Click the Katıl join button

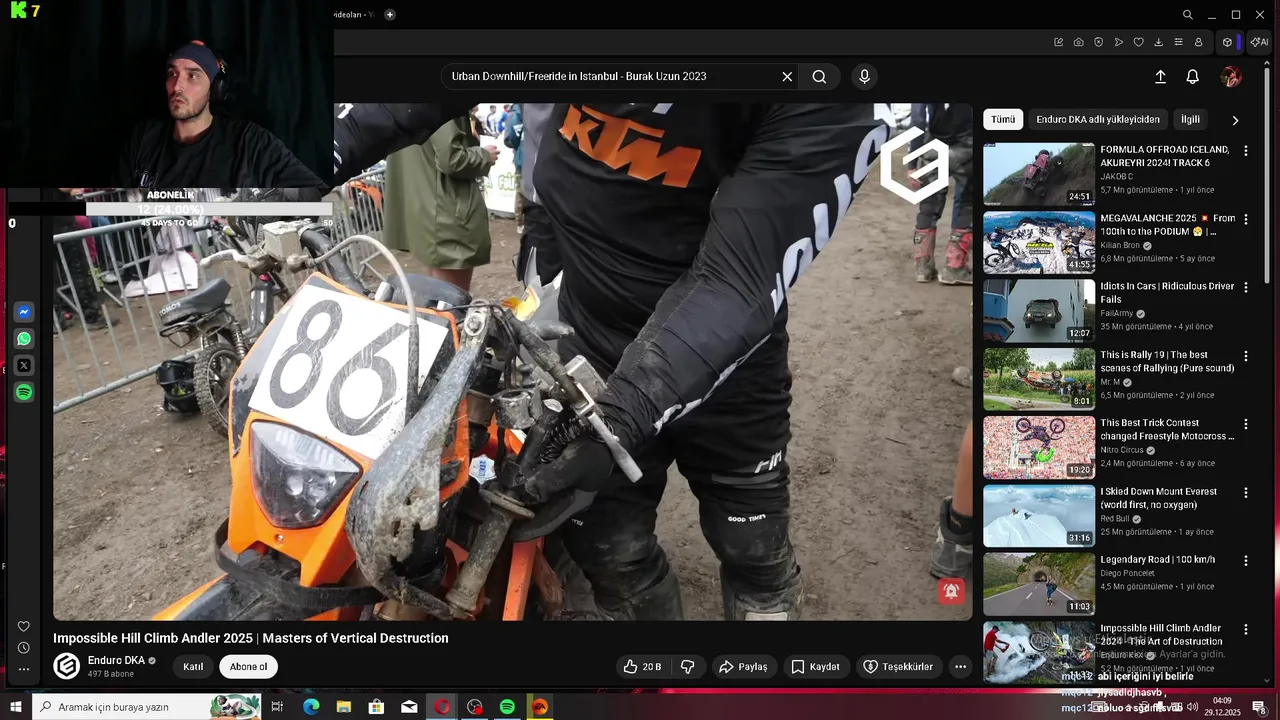[x=193, y=667]
